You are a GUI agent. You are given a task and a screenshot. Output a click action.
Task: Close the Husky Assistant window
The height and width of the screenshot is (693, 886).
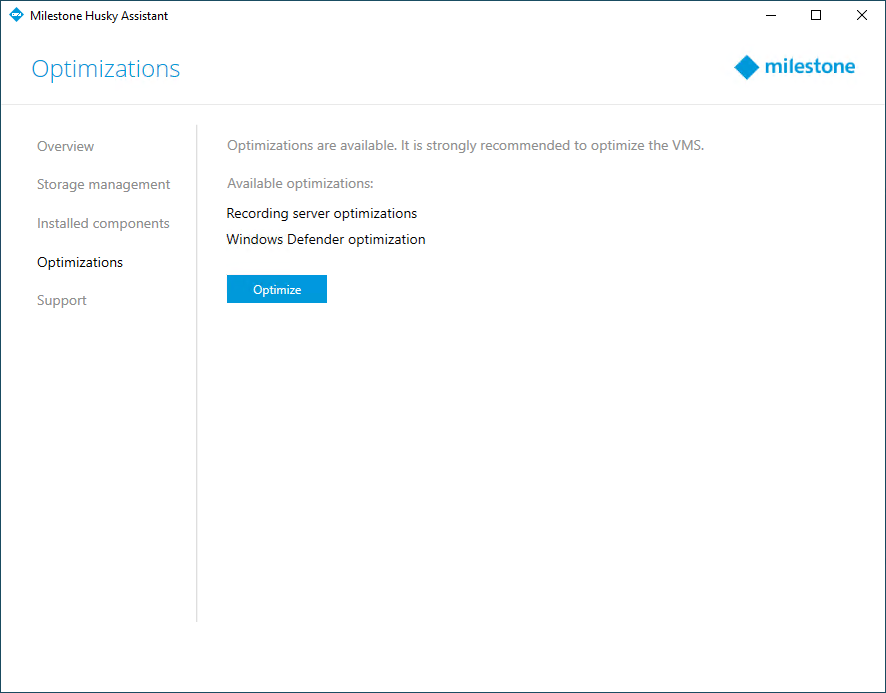[862, 15]
